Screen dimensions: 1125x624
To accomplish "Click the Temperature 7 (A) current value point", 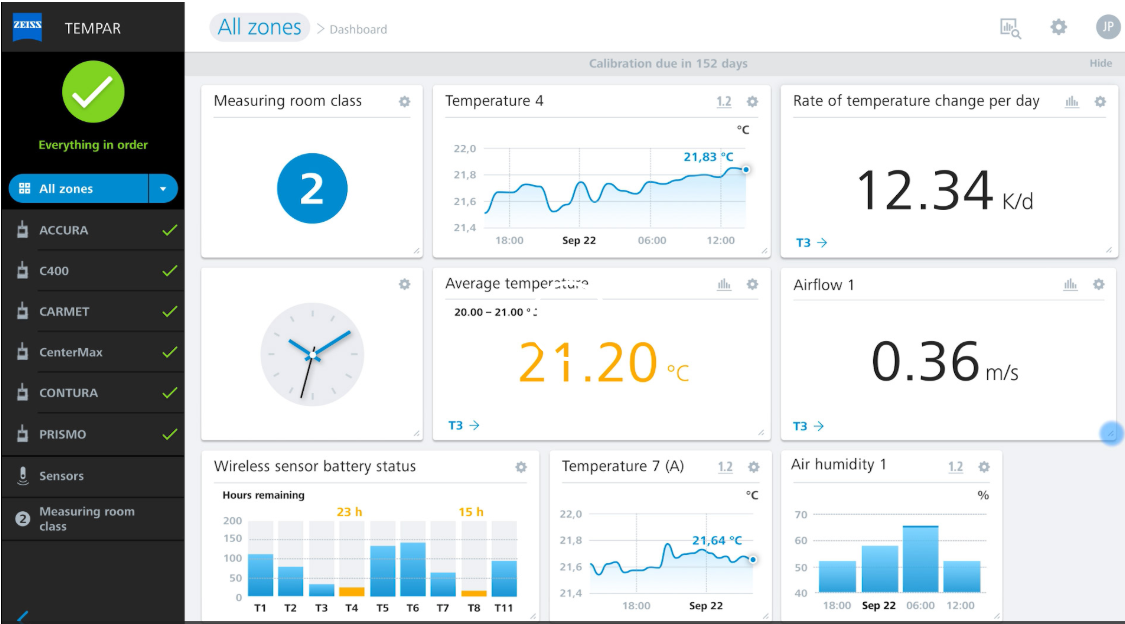I will point(753,559).
